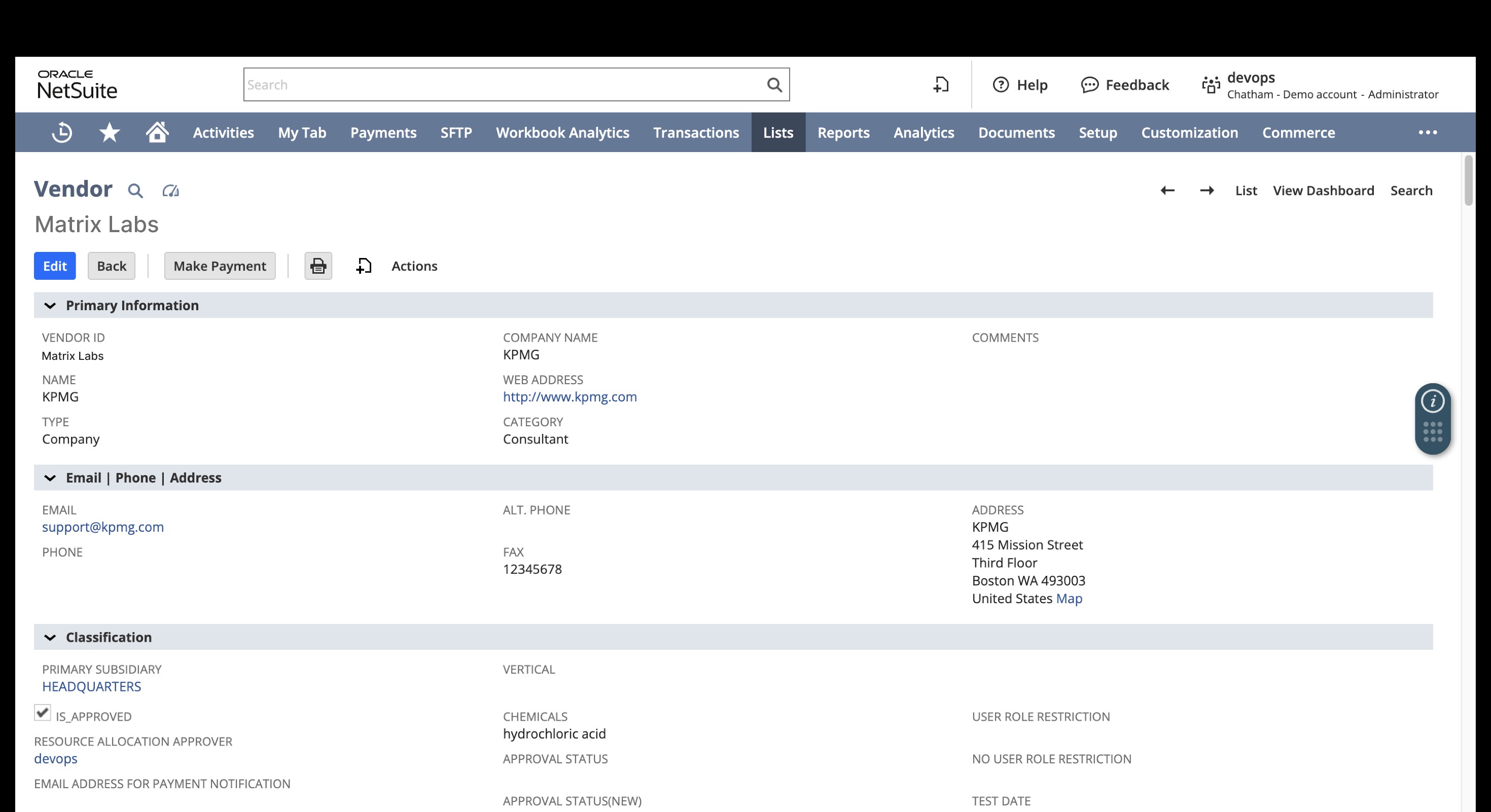This screenshot has height=812, width=1491.
Task: Open the Customization menu
Action: 1189,132
